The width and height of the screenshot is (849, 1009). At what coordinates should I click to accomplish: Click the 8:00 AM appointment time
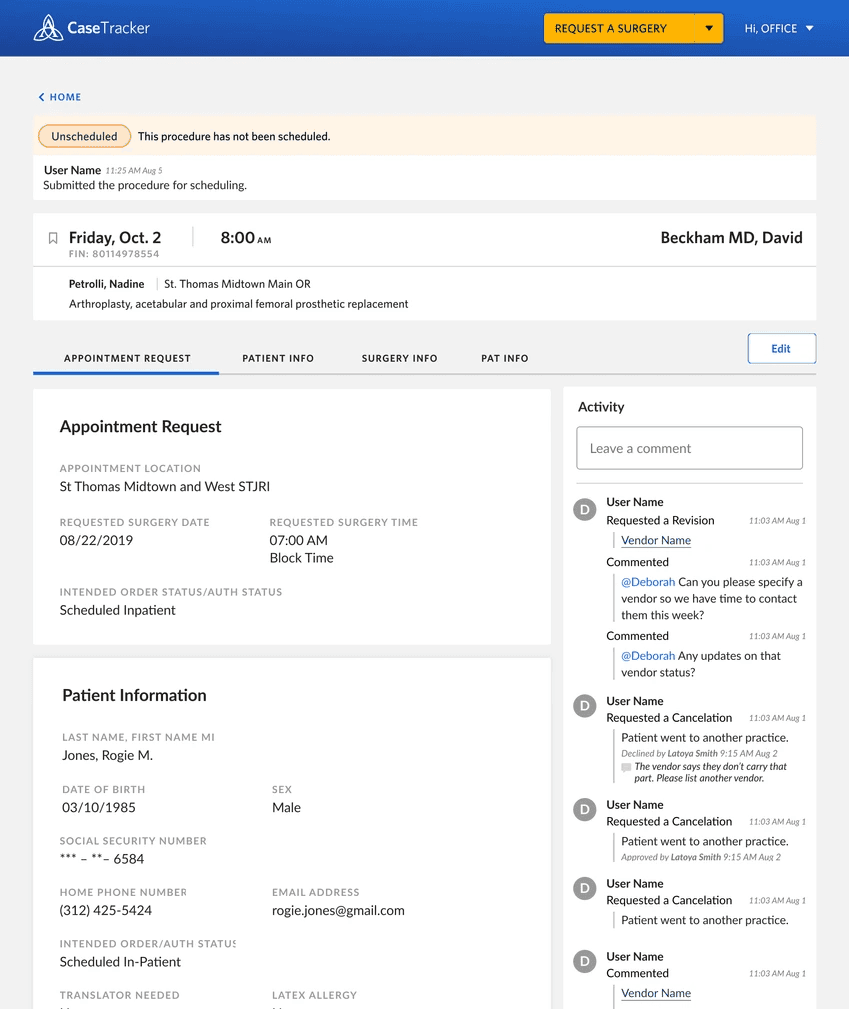[246, 238]
